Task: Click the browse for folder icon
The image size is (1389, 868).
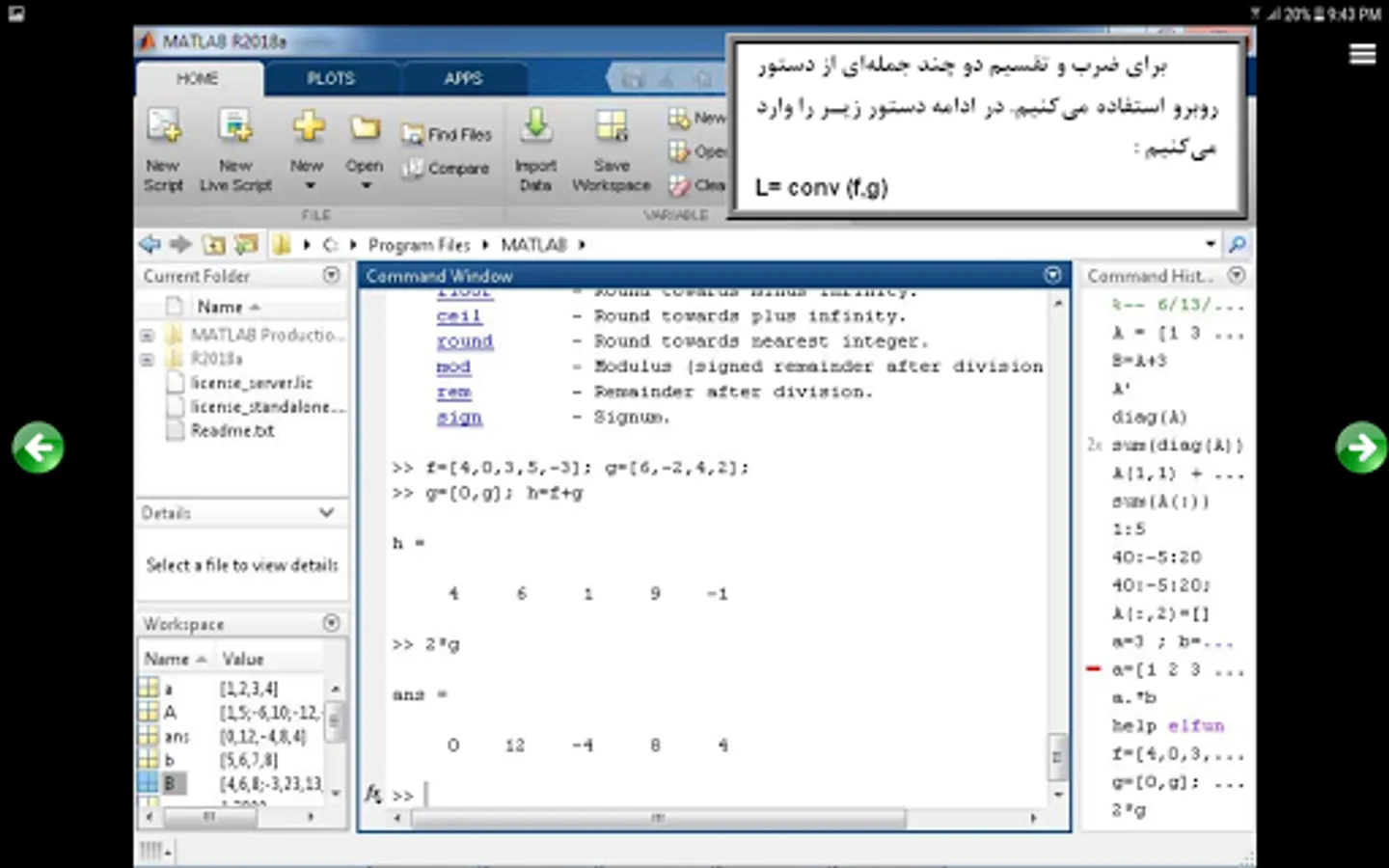Action: pos(247,245)
